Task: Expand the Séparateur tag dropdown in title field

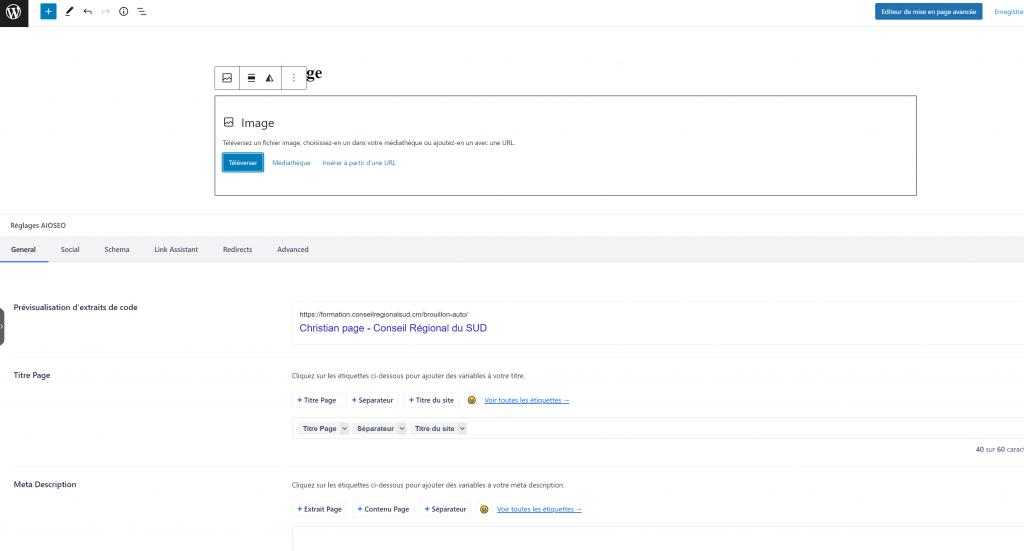Action: (x=402, y=428)
